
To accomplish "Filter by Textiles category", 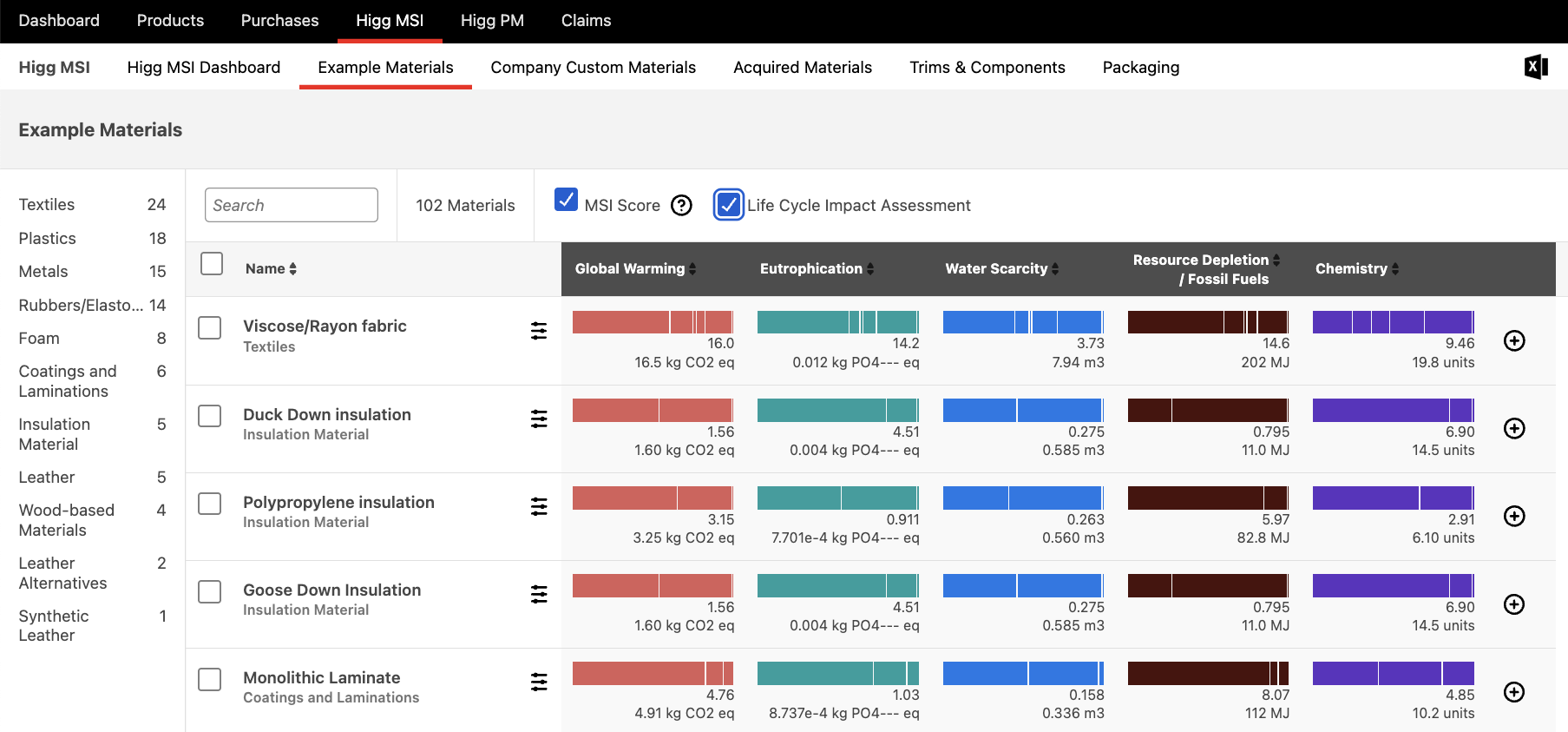I will (92, 205).
